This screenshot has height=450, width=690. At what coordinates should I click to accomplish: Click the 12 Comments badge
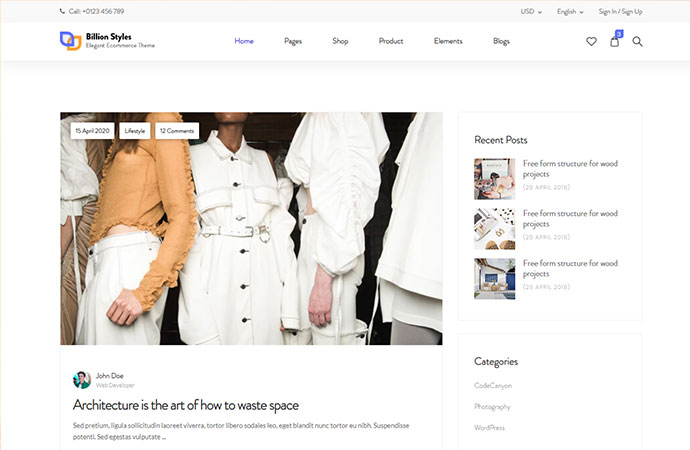pos(177,131)
